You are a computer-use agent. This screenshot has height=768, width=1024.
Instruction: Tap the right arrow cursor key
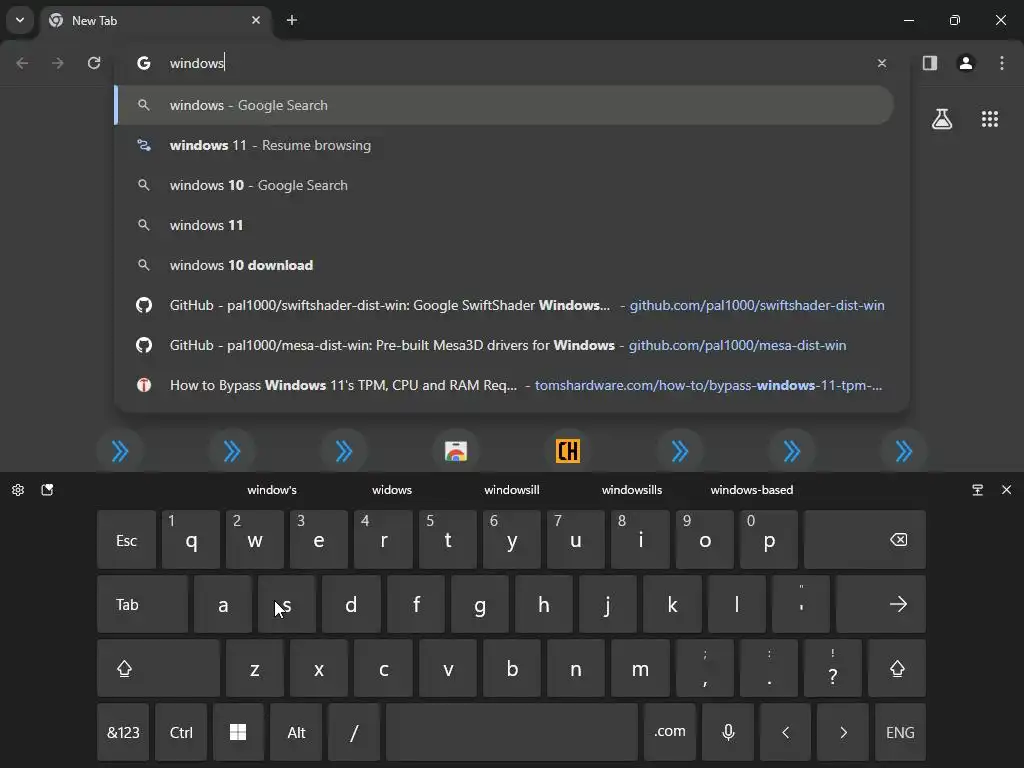pyautogui.click(x=843, y=732)
